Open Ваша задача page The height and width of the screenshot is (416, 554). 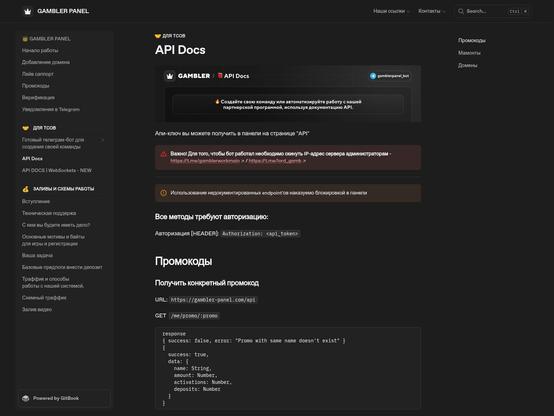[x=37, y=255]
